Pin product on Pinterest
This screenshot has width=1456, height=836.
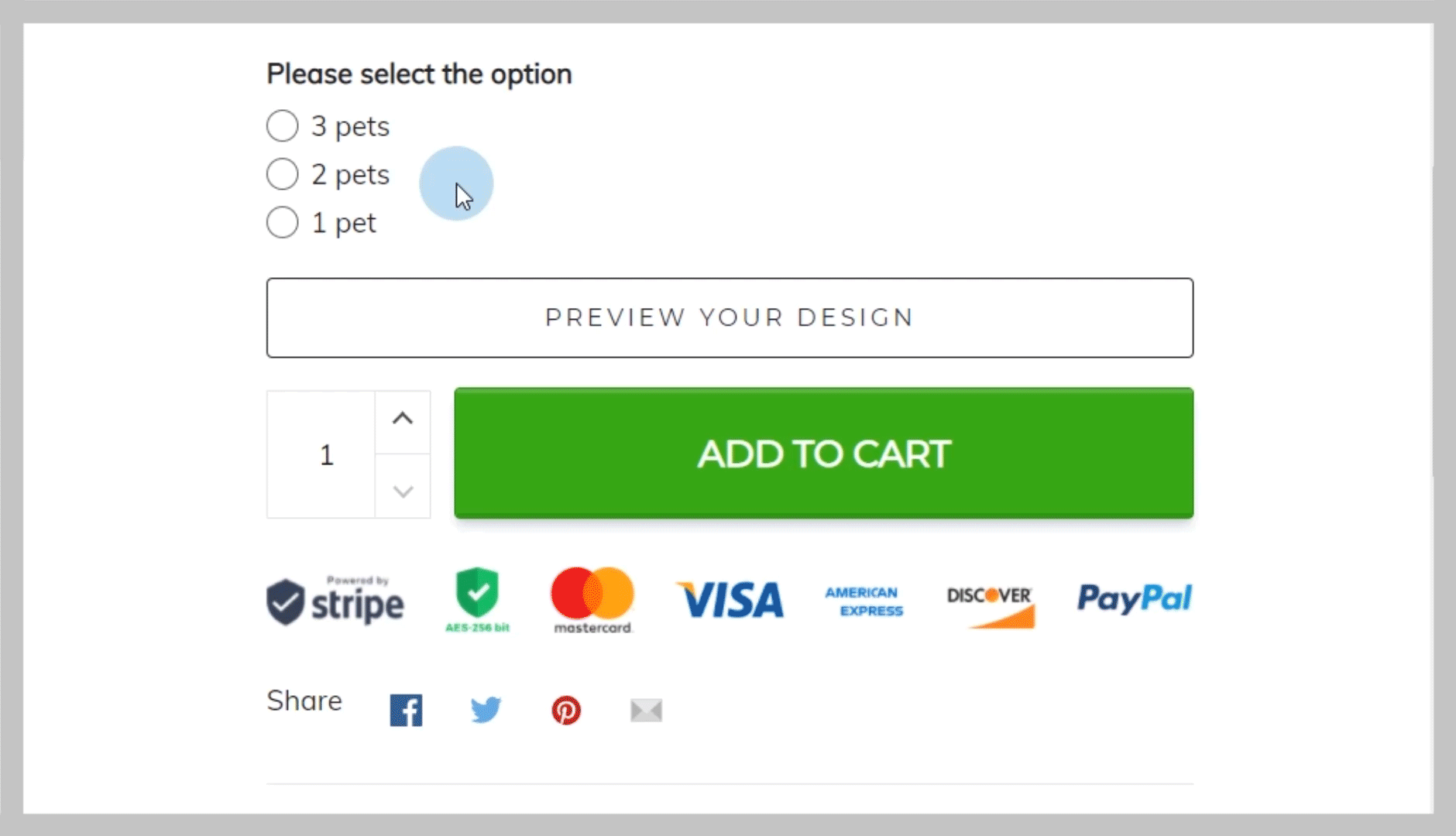click(566, 710)
